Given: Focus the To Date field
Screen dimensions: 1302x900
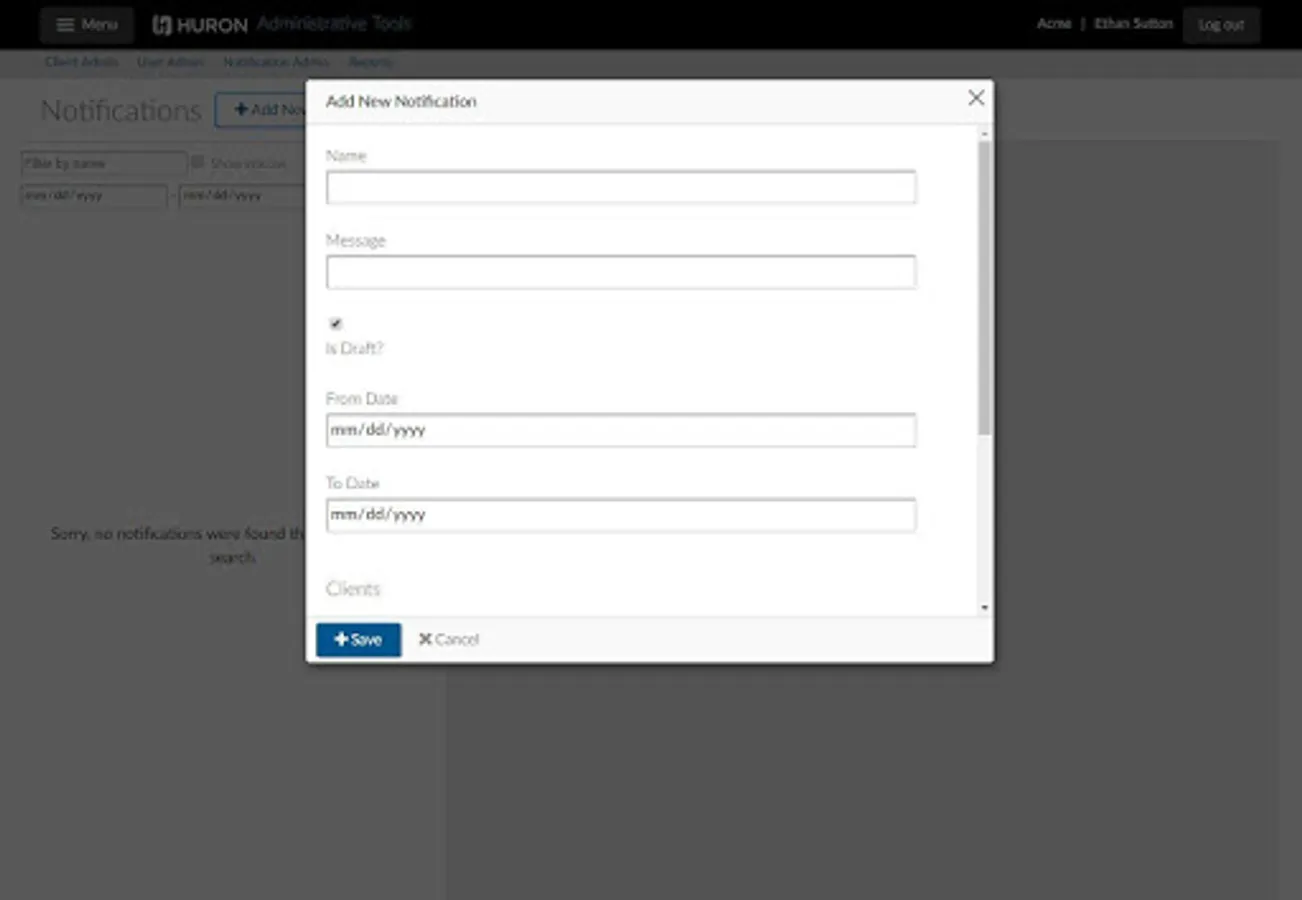Looking at the screenshot, I should (621, 515).
